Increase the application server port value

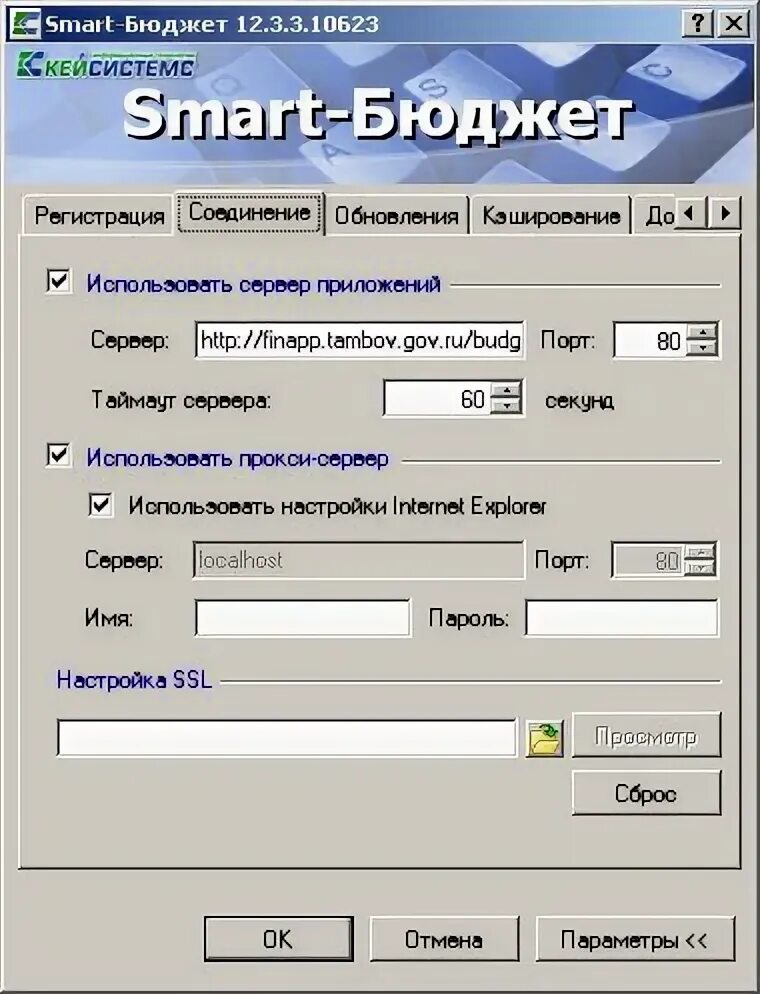(x=701, y=331)
